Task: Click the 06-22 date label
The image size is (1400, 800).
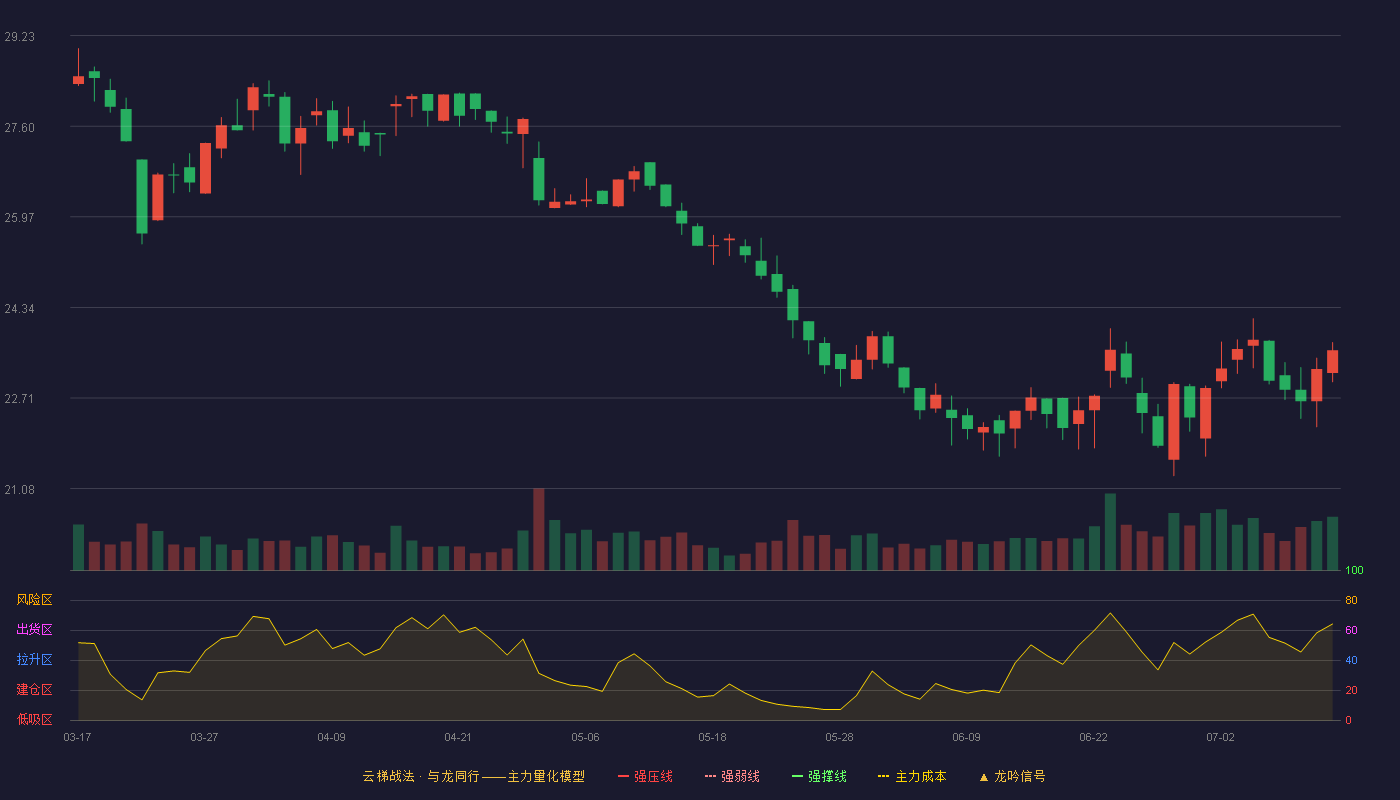Action: [1093, 737]
